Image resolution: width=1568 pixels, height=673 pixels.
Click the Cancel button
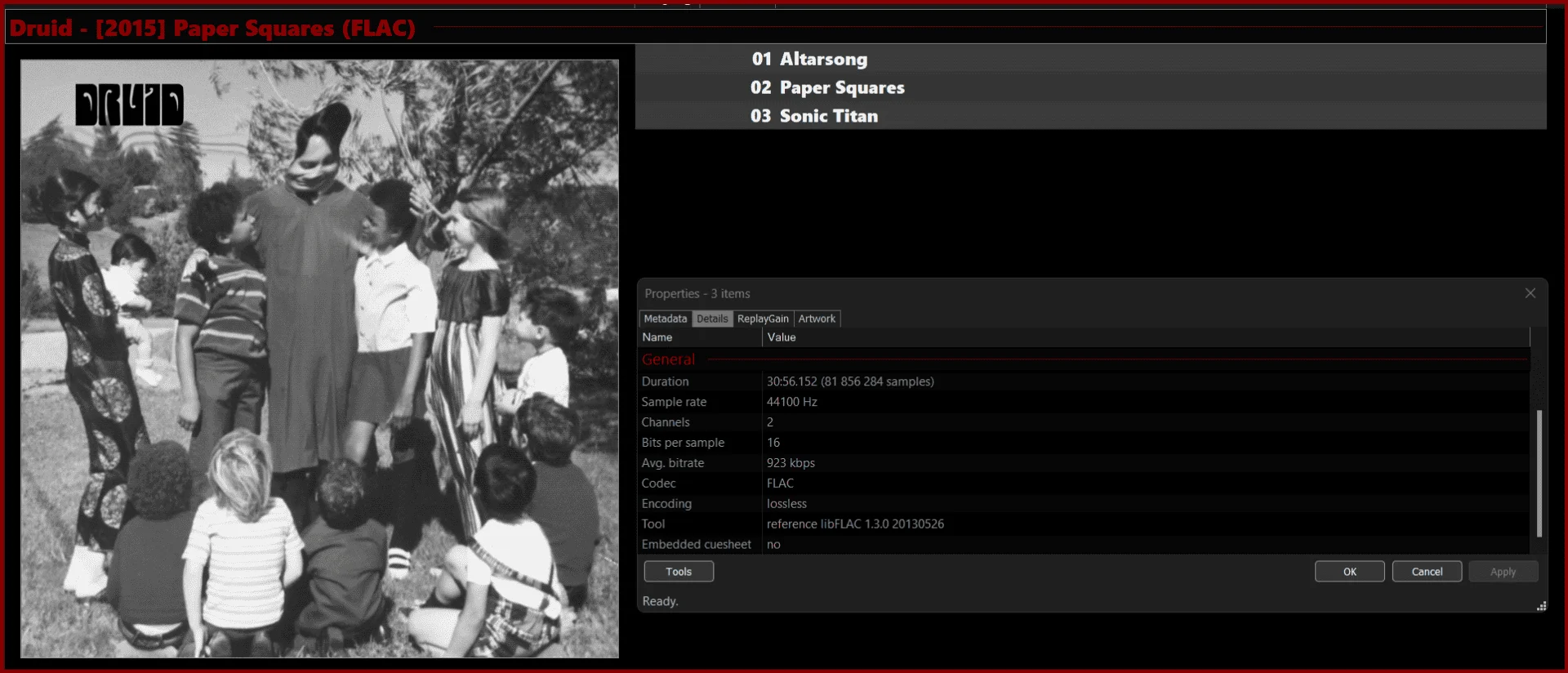point(1427,572)
